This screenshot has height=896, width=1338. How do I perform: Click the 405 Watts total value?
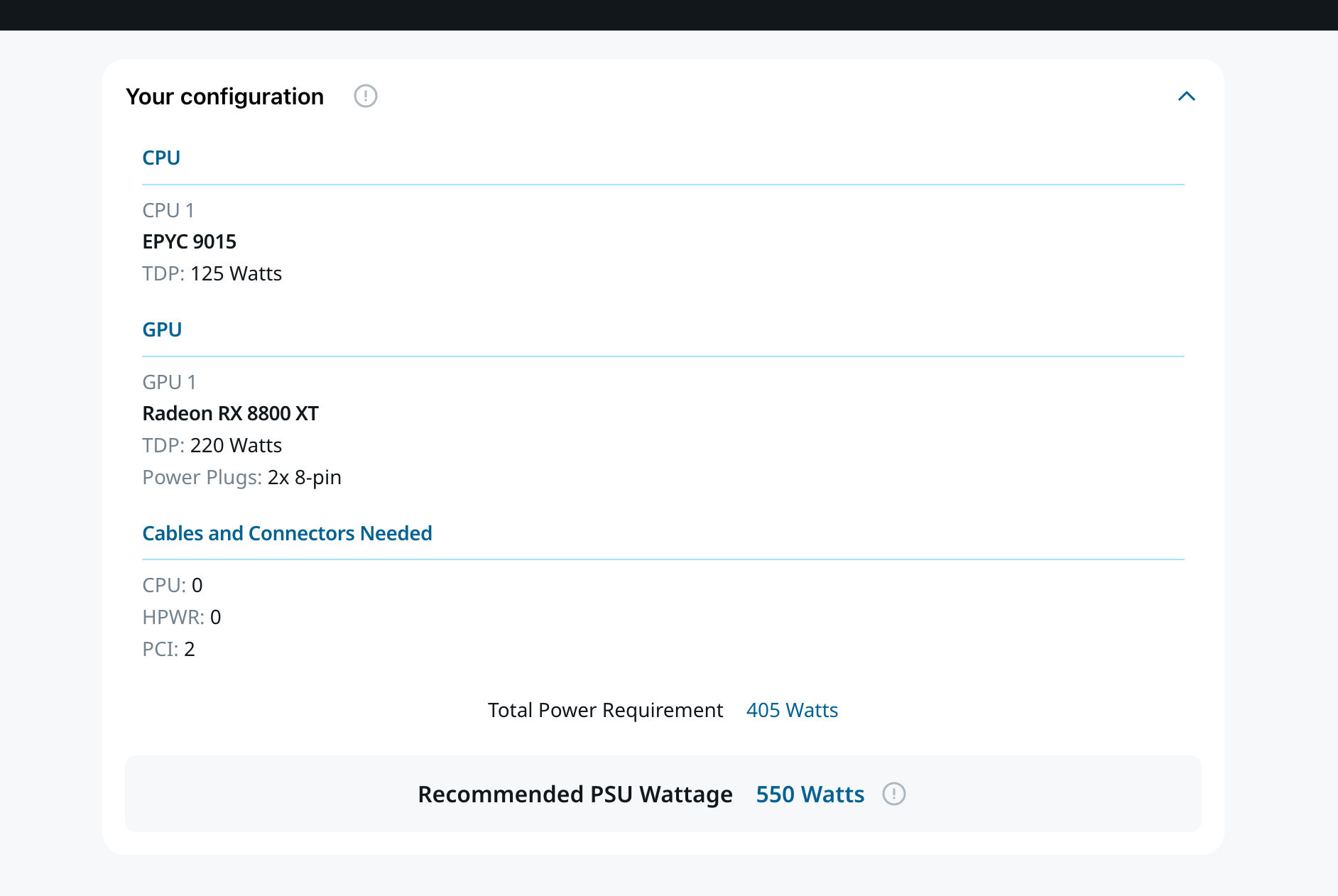[793, 710]
